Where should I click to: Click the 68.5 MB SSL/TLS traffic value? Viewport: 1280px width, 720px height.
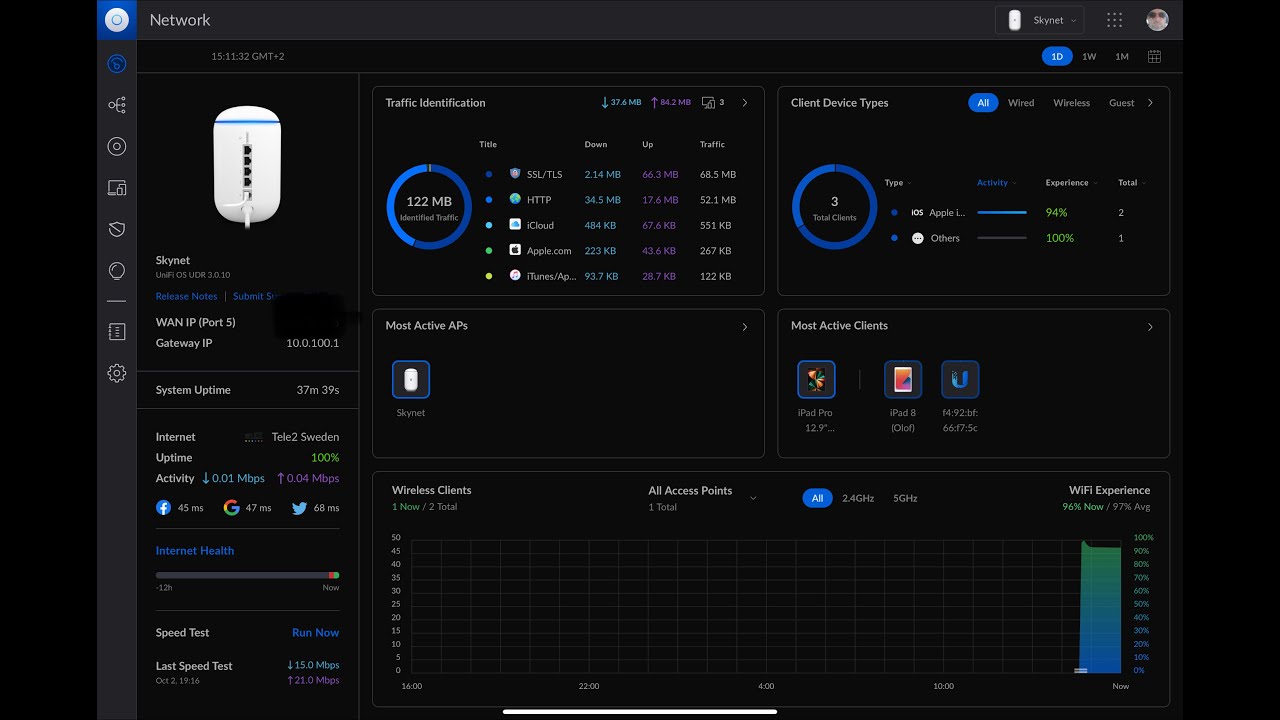pos(718,175)
